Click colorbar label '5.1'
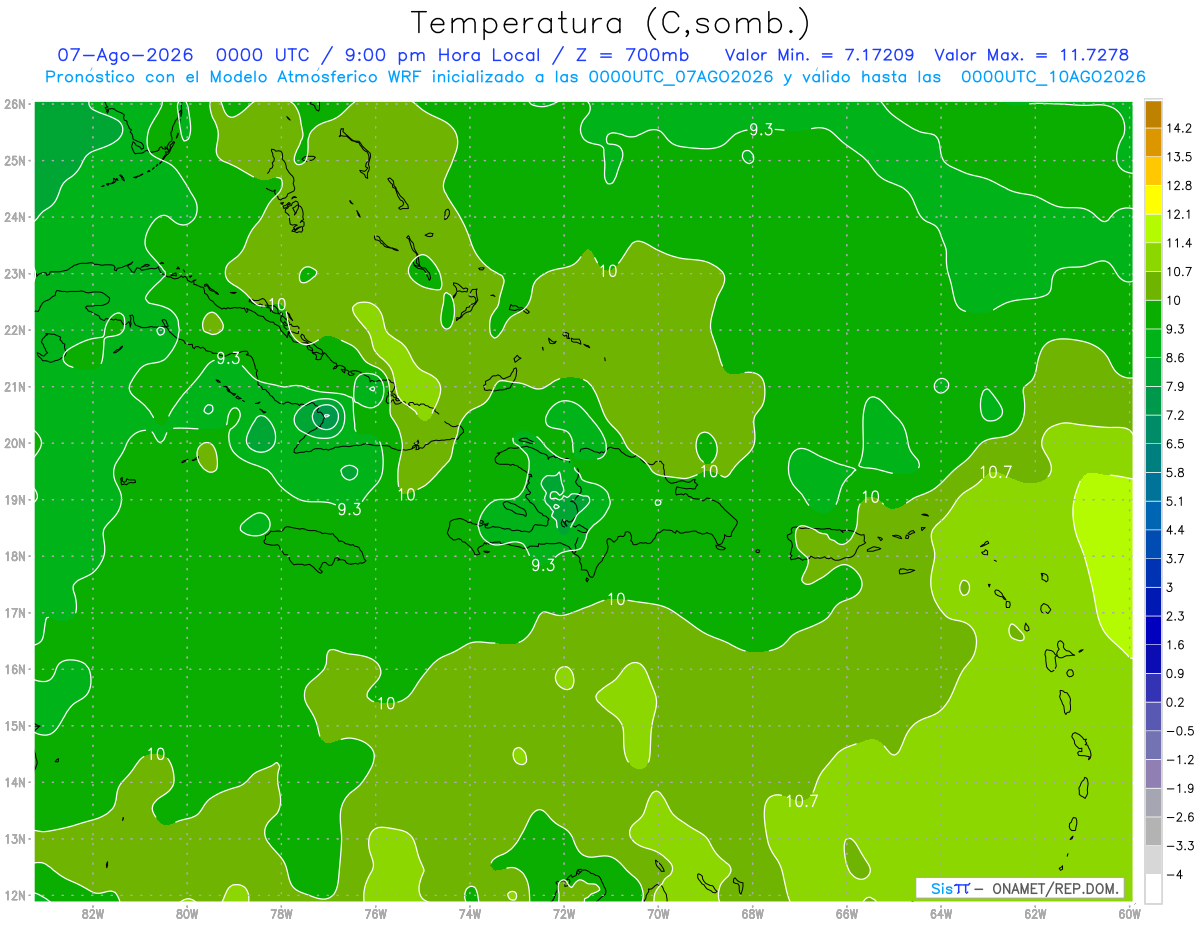The image size is (1200, 927). point(1176,501)
